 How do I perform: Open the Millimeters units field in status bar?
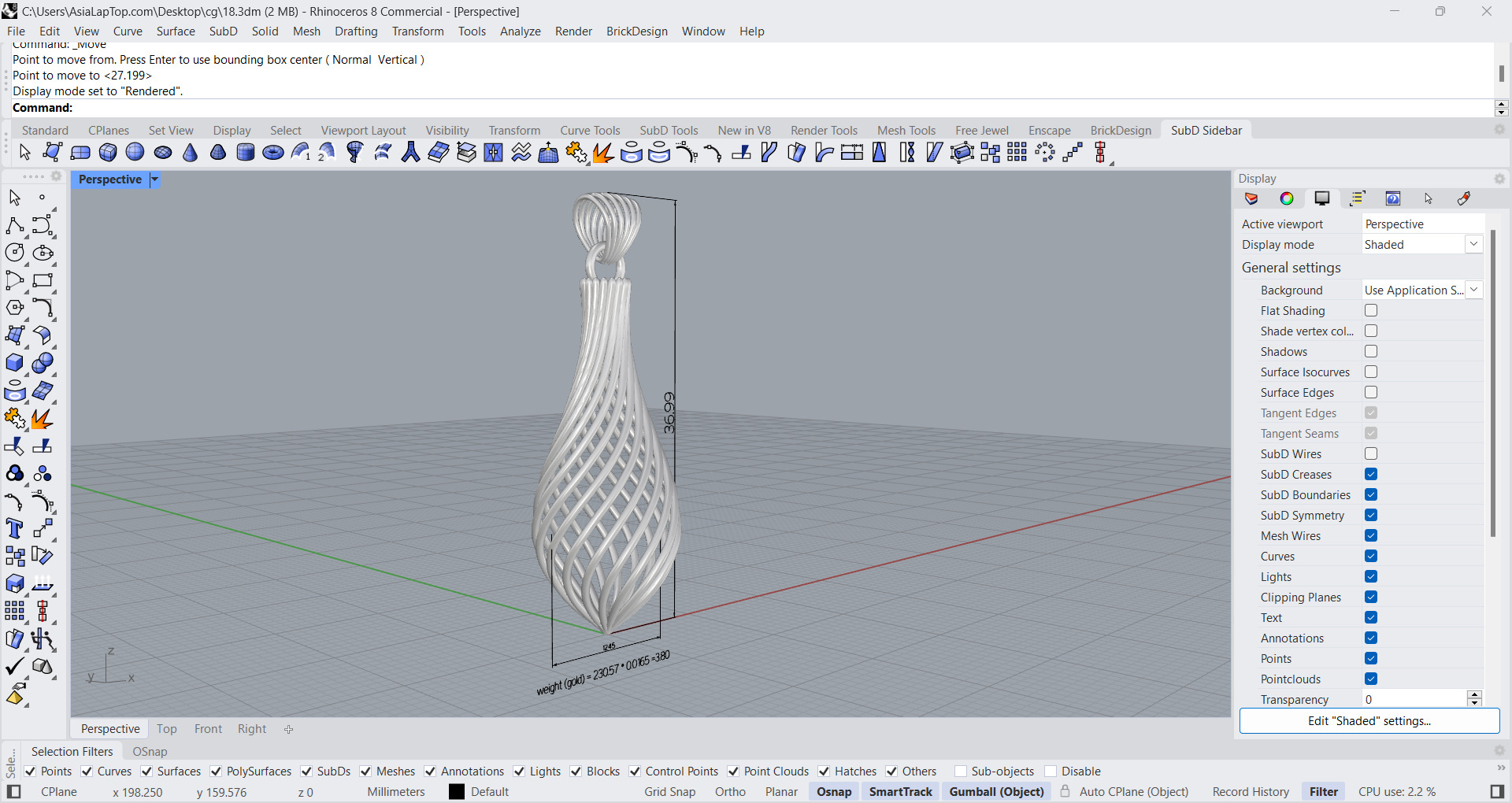[x=396, y=792]
